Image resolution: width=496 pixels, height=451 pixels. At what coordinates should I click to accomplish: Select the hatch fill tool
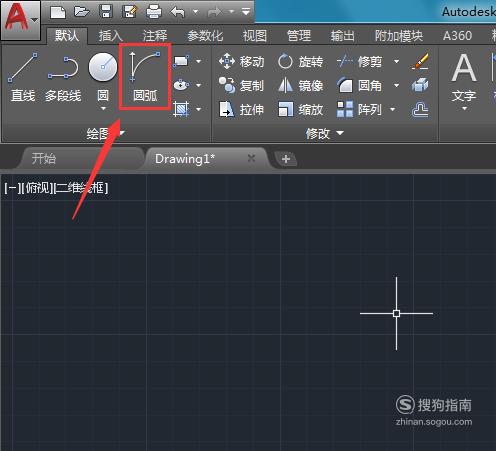(181, 109)
